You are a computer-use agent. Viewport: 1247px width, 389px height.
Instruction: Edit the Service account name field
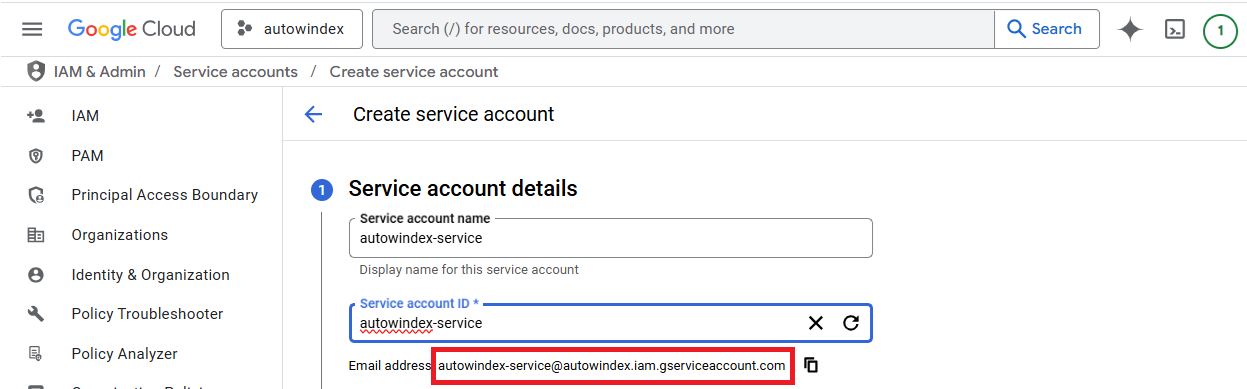tap(611, 238)
